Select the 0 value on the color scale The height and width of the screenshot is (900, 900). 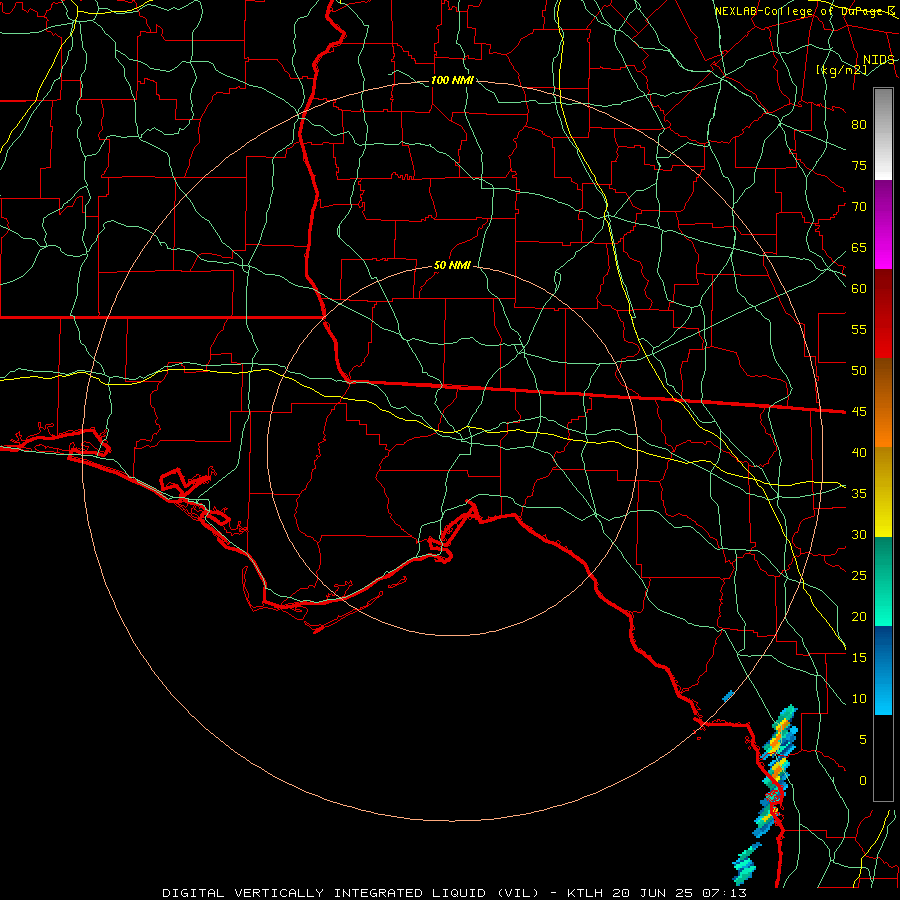pyautogui.click(x=863, y=781)
